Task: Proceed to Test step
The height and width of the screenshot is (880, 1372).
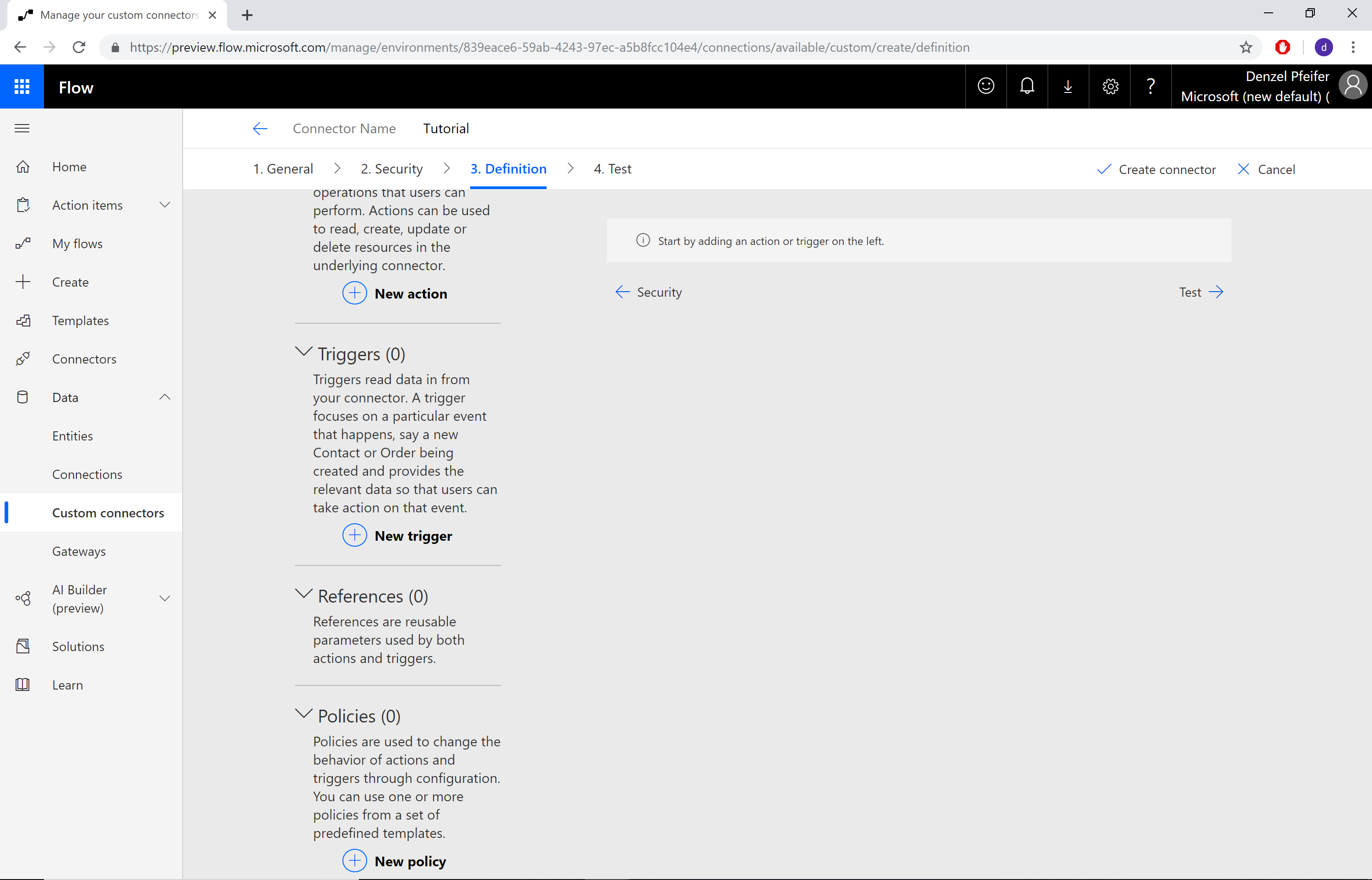Action: click(1200, 292)
